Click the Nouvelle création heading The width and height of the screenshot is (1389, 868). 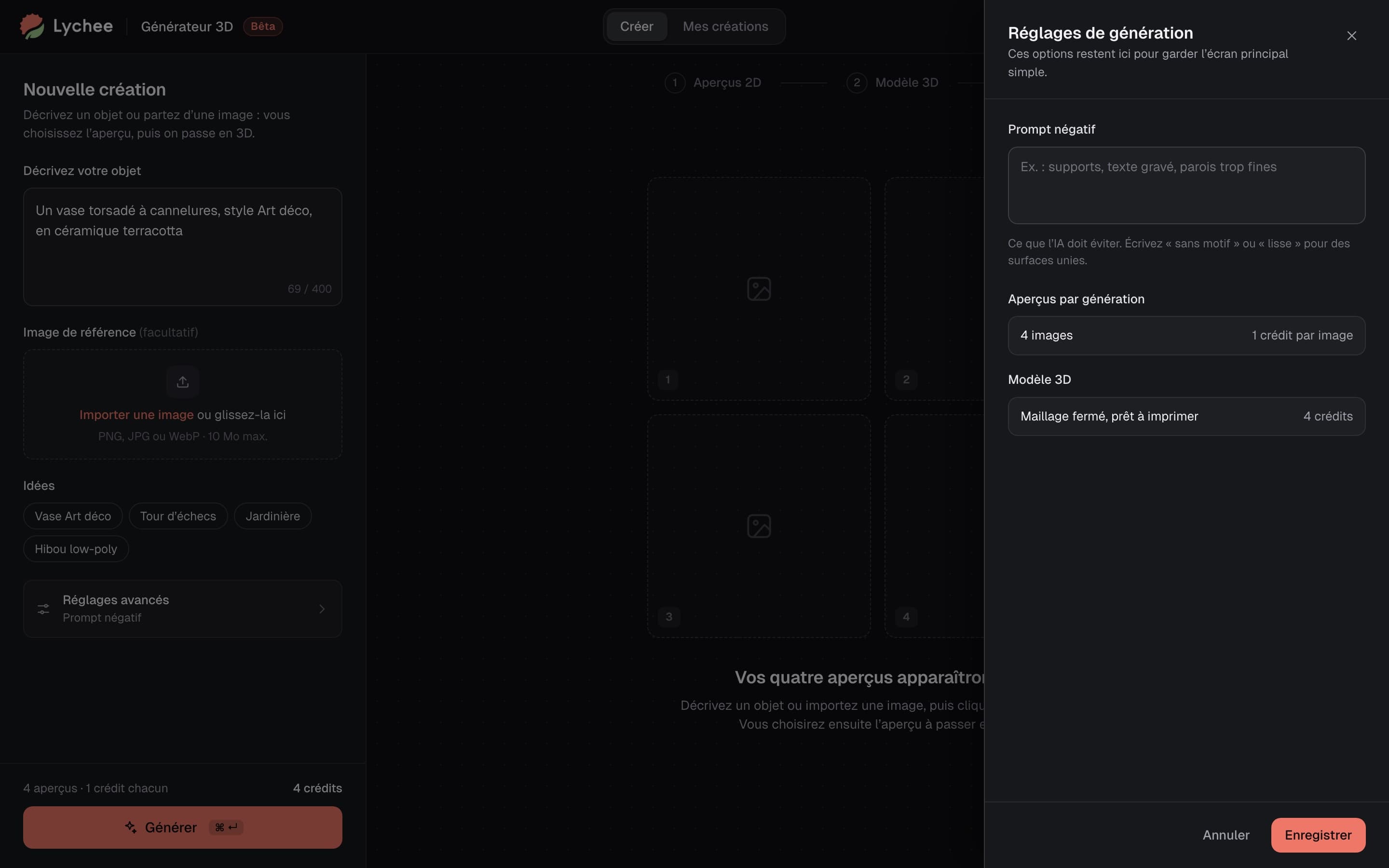(95, 90)
